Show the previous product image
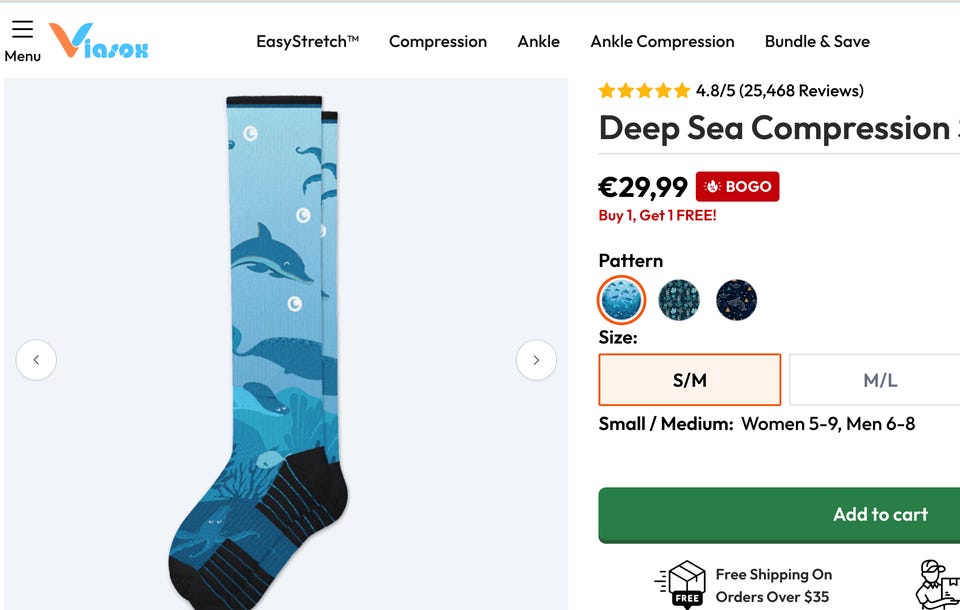 pyautogui.click(x=36, y=360)
